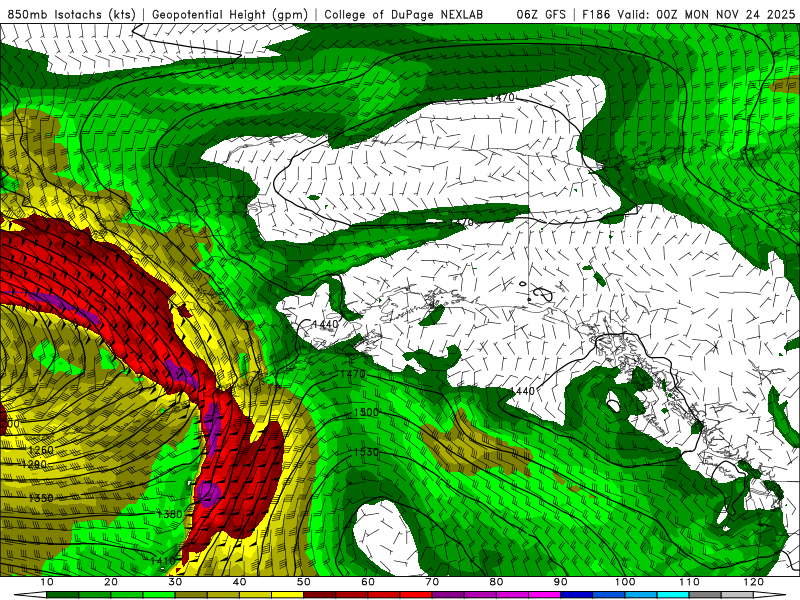The height and width of the screenshot is (600, 800).
Task: Click the cyan swatch just before 110
Action: click(673, 595)
